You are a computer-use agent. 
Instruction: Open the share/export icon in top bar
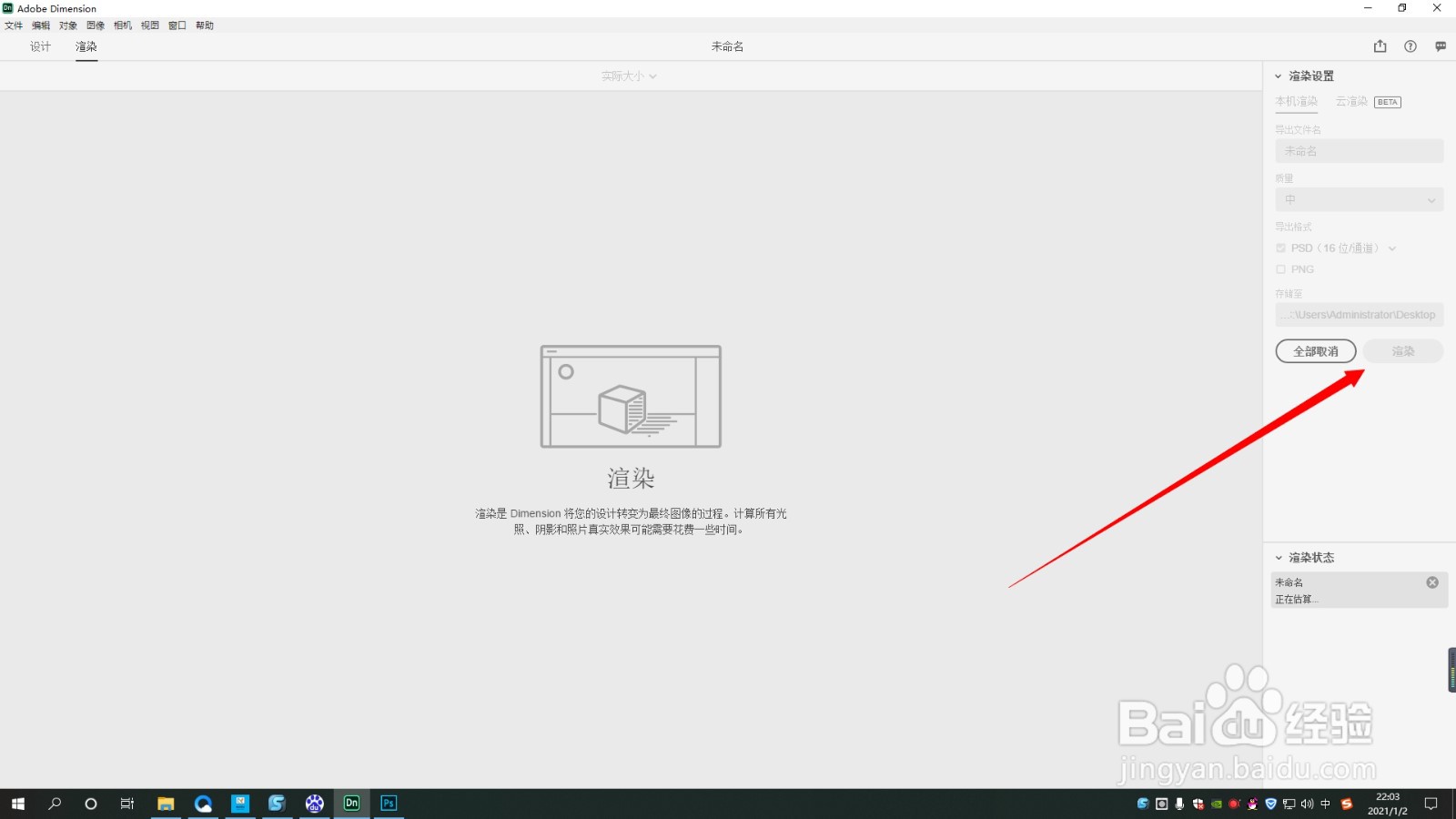(x=1380, y=46)
